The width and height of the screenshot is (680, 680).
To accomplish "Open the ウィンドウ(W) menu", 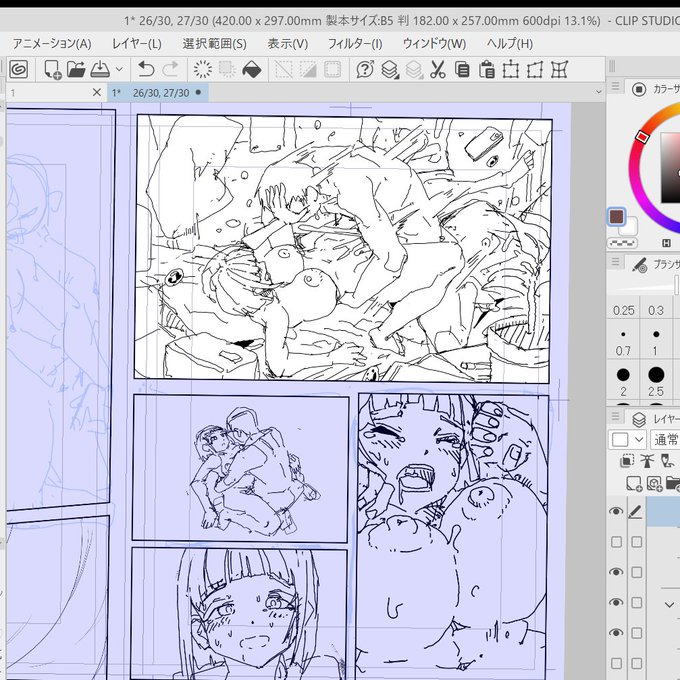I will [x=435, y=44].
